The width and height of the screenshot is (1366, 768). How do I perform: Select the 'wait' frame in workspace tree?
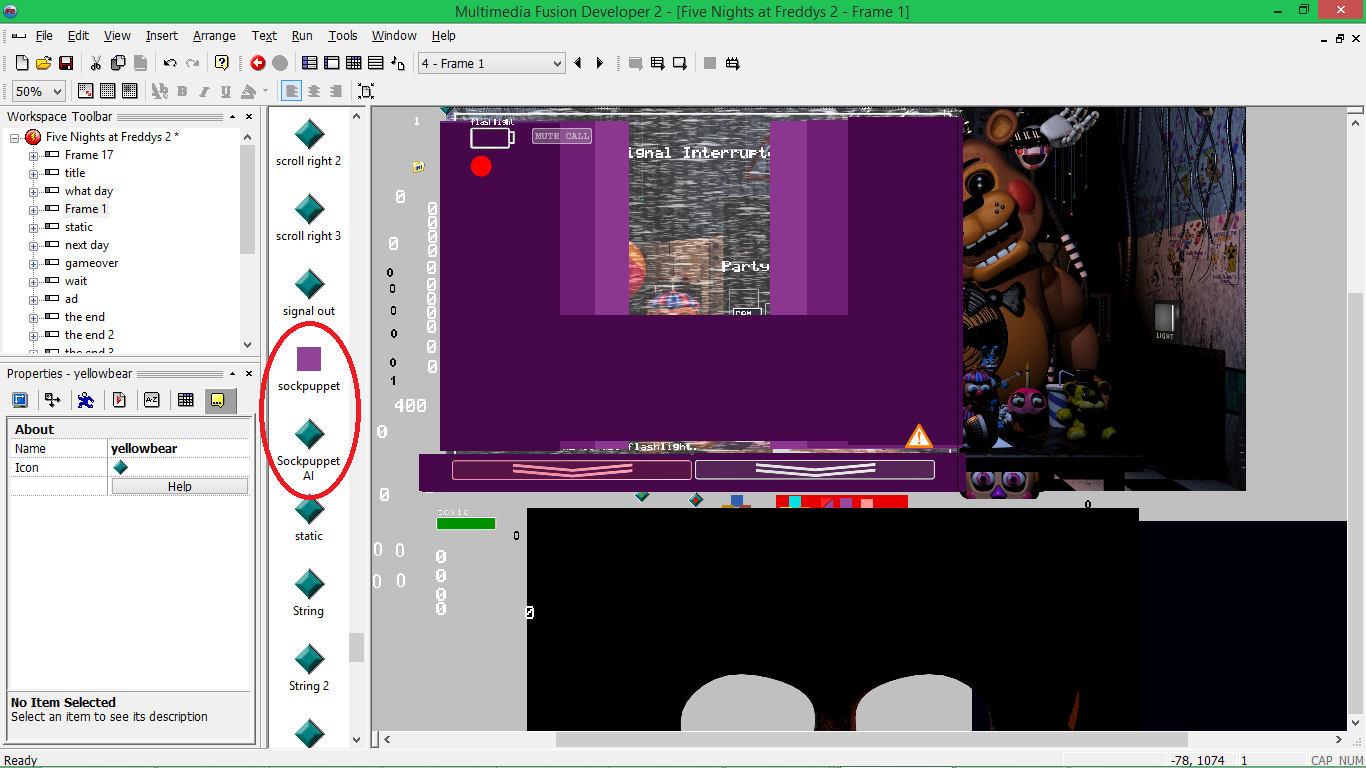pos(76,281)
